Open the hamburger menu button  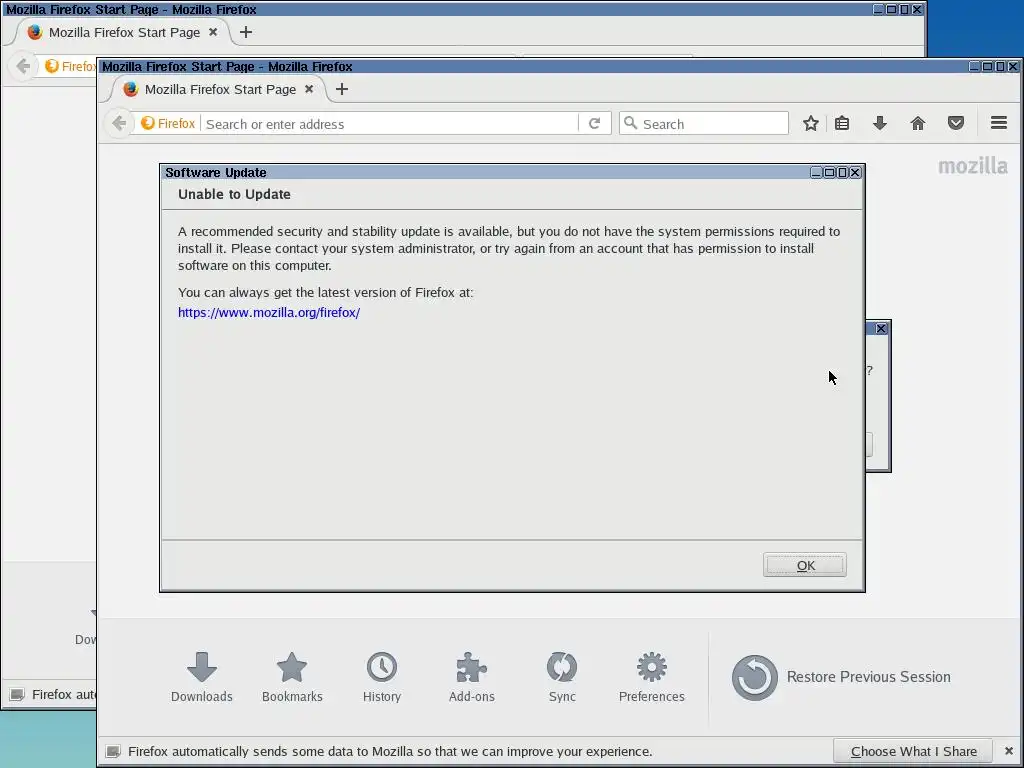pyautogui.click(x=999, y=123)
